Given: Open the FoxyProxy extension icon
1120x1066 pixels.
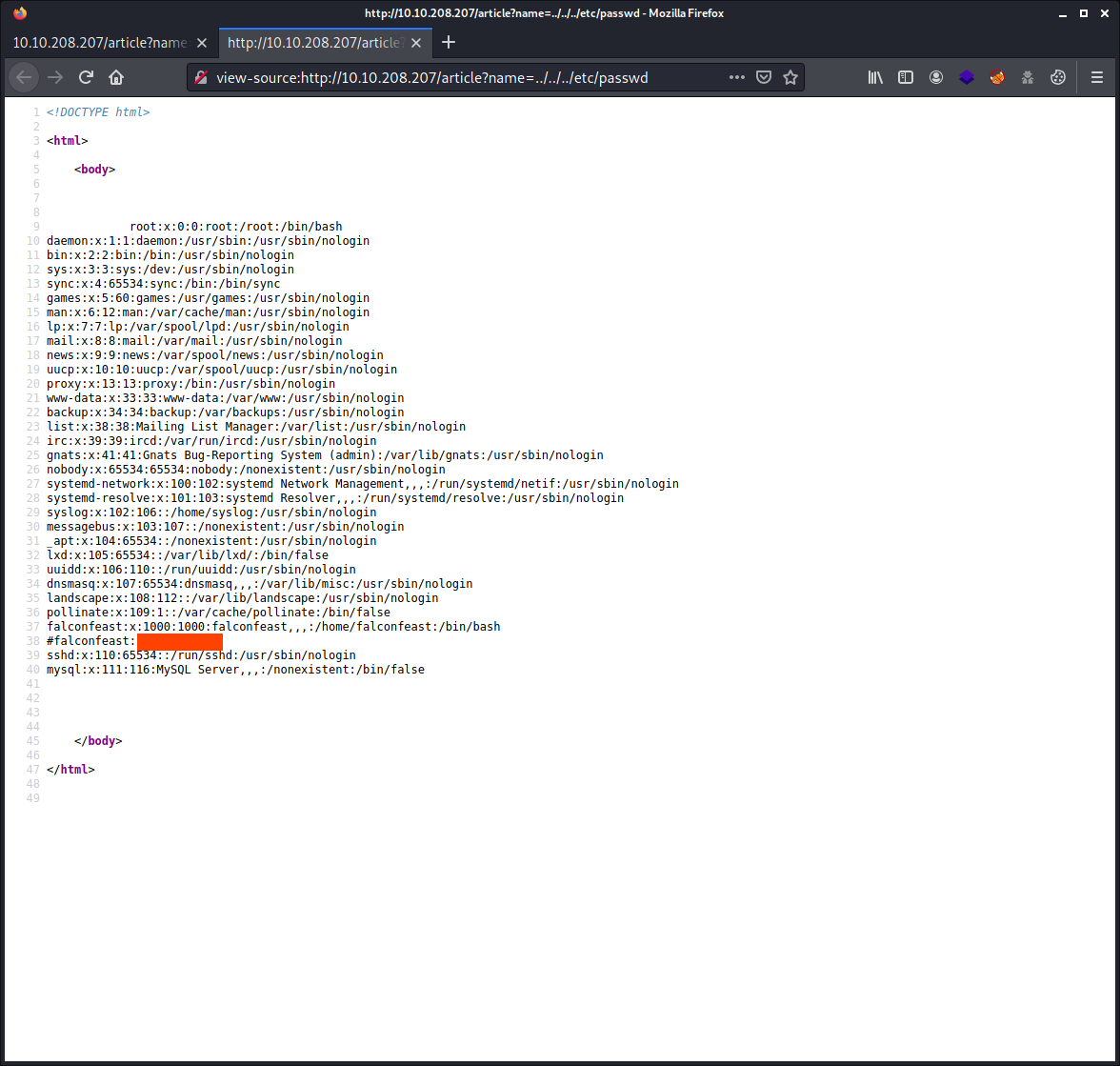Looking at the screenshot, I should tap(997, 77).
